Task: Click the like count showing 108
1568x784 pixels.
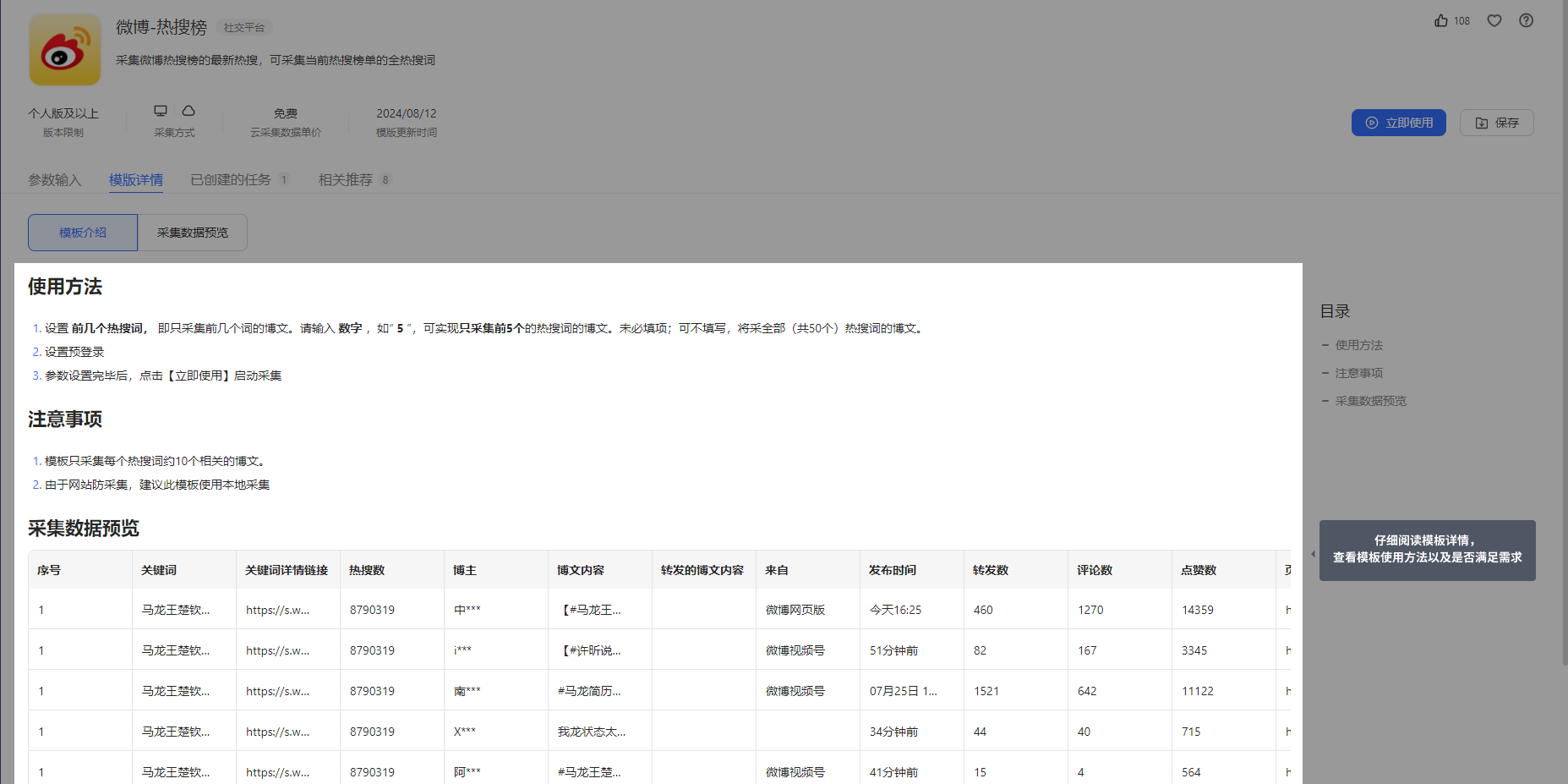Action: tap(1463, 20)
